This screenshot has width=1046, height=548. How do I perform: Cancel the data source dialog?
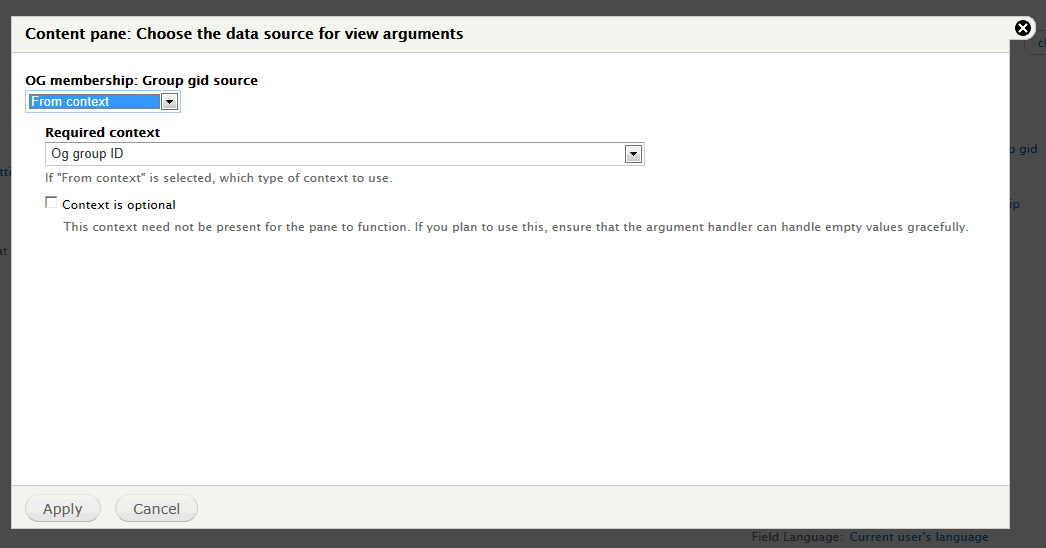[x=156, y=509]
